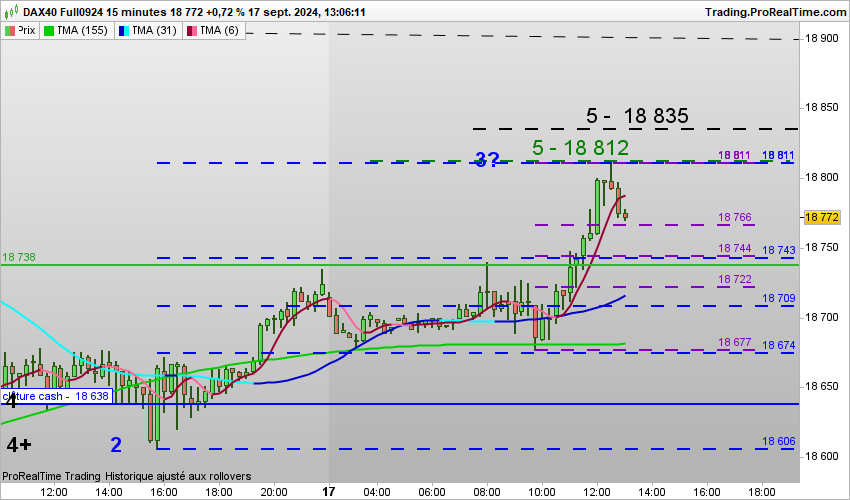850x500 pixels.
Task: Click the black label 5 - 18 835
Action: [637, 116]
